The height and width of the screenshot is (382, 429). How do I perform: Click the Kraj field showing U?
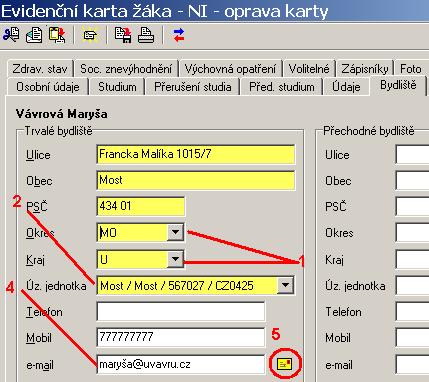click(132, 259)
